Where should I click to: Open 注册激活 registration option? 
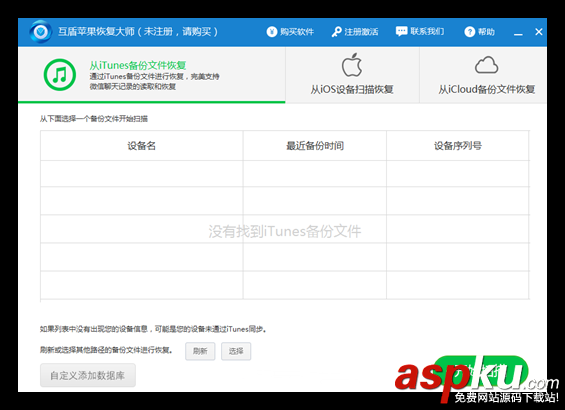coord(361,32)
